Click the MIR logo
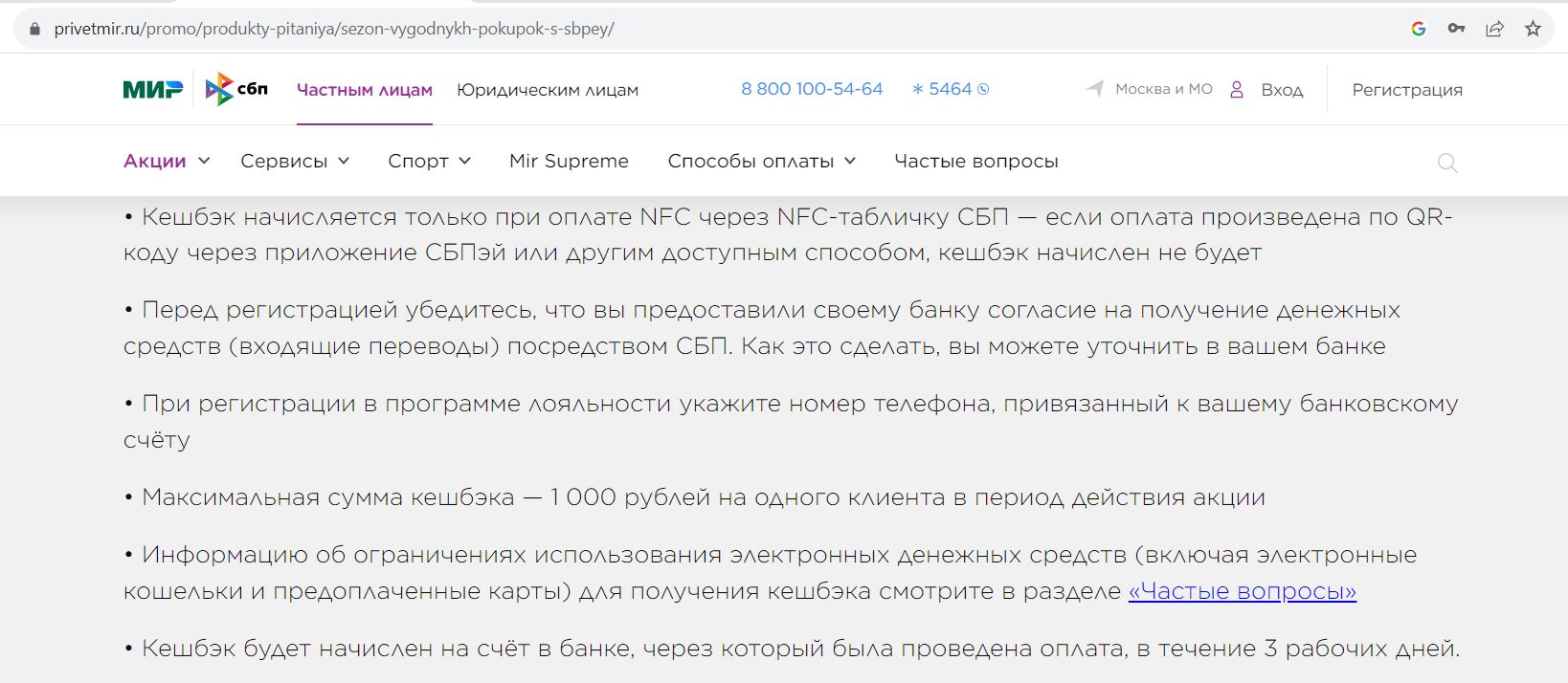Viewport: 1568px width, 683px height. 153,90
